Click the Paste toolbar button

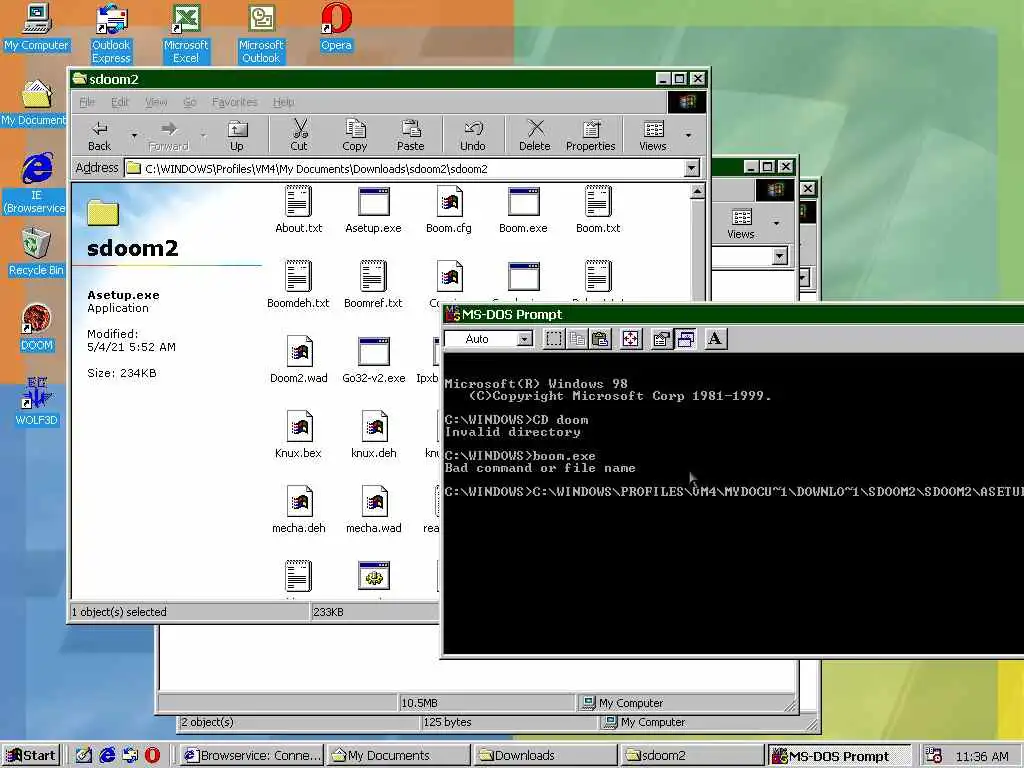point(410,136)
